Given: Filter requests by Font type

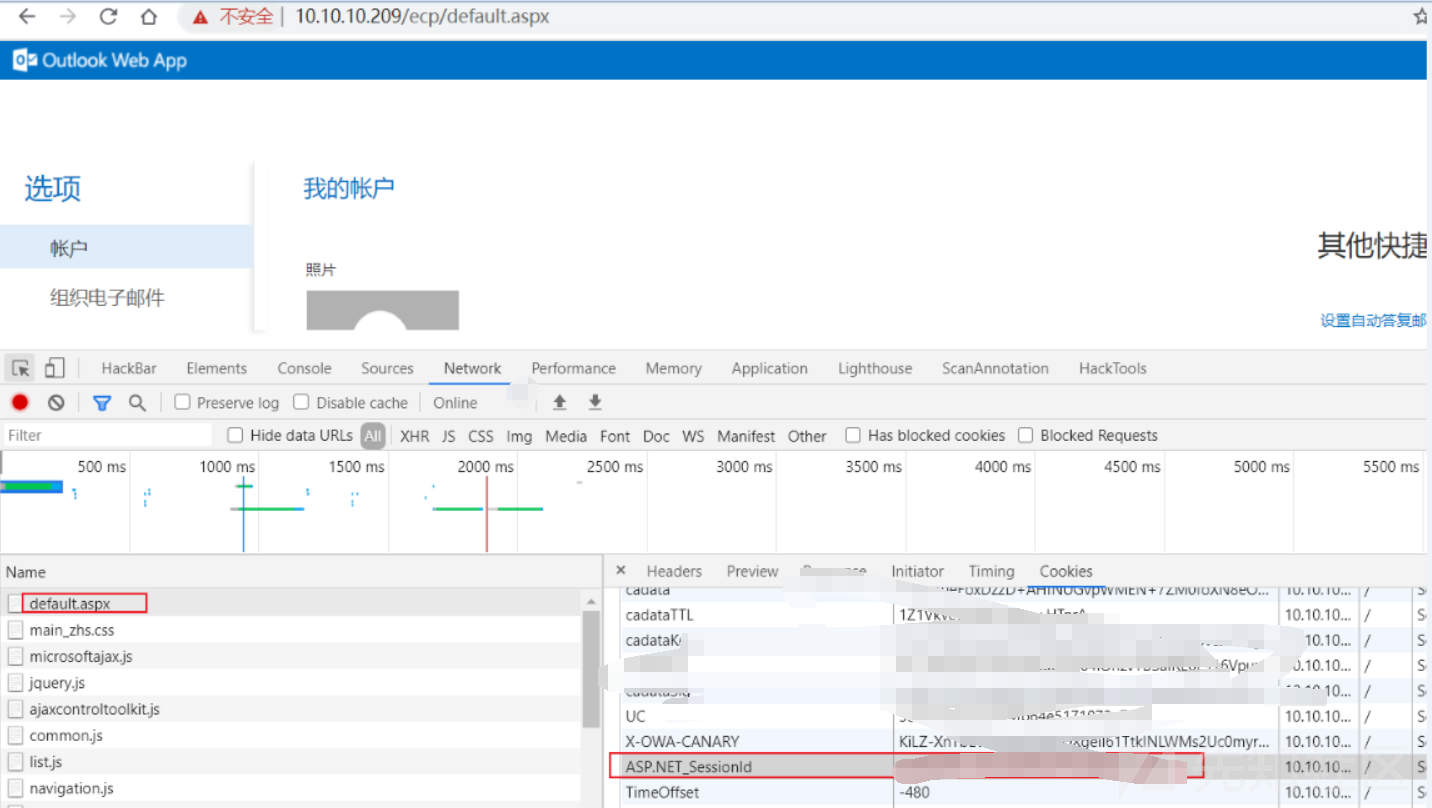Looking at the screenshot, I should pyautogui.click(x=615, y=436).
